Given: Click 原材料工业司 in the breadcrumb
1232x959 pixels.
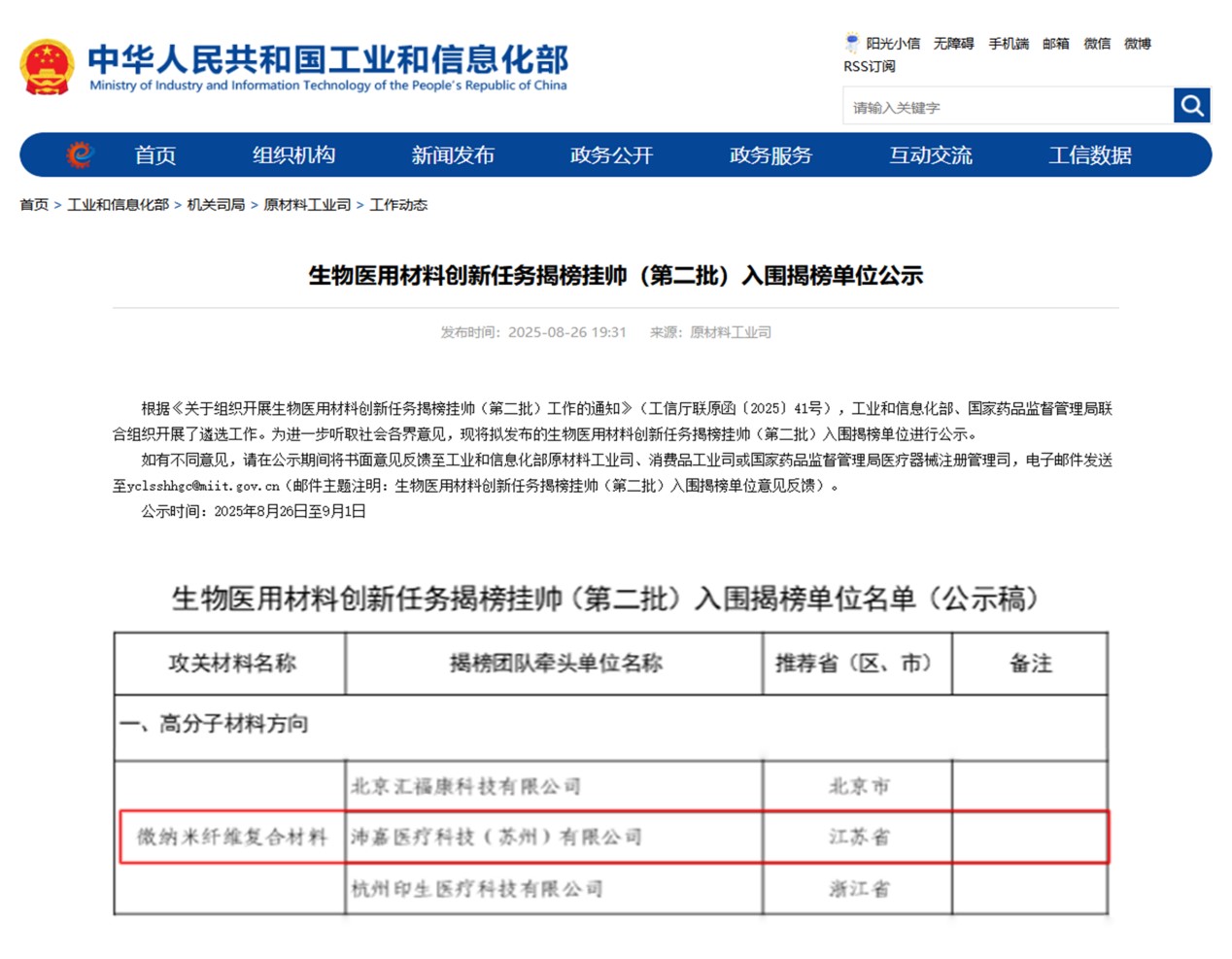Looking at the screenshot, I should coord(307,205).
